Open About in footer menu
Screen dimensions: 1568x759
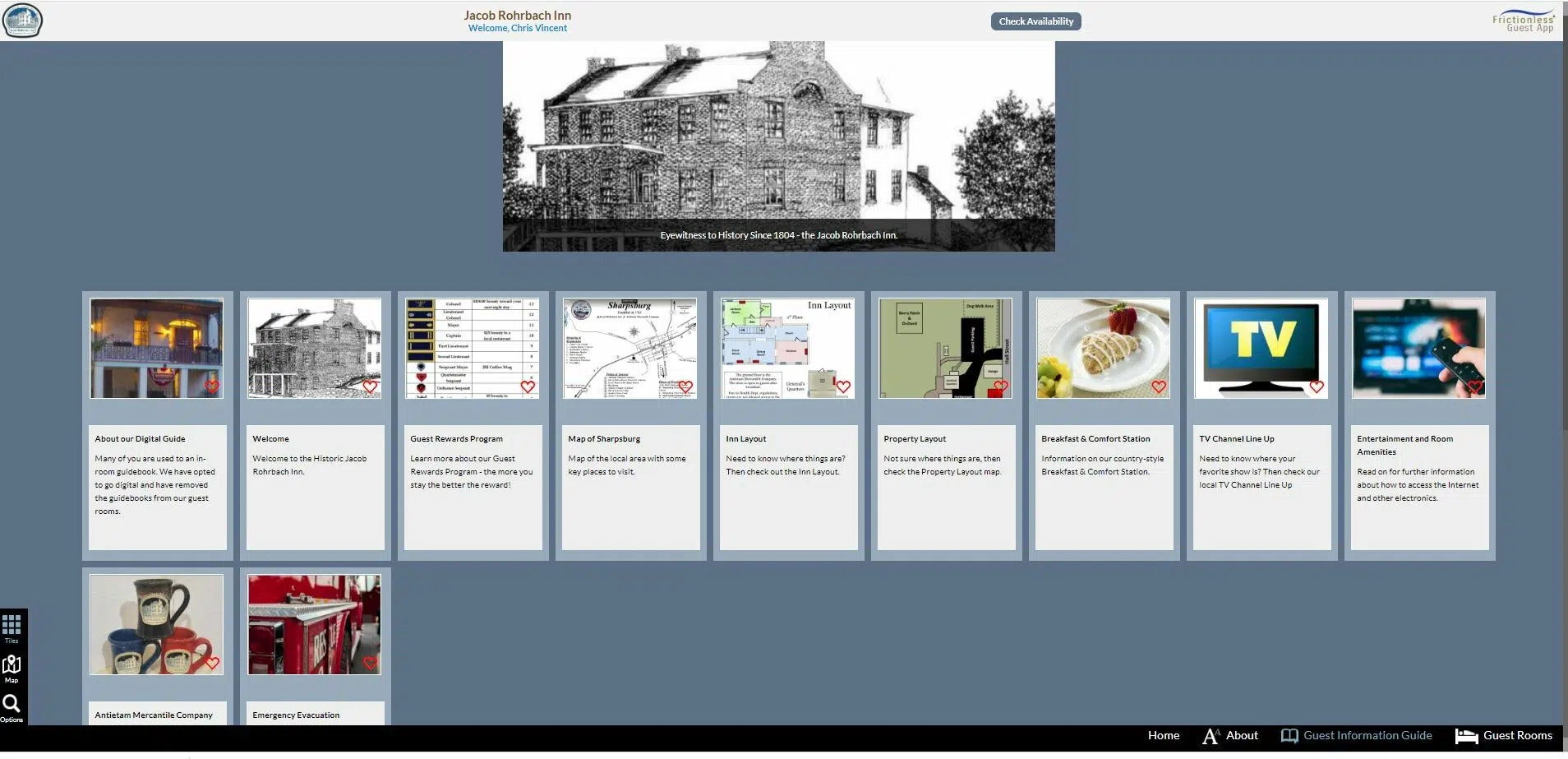[1242, 736]
